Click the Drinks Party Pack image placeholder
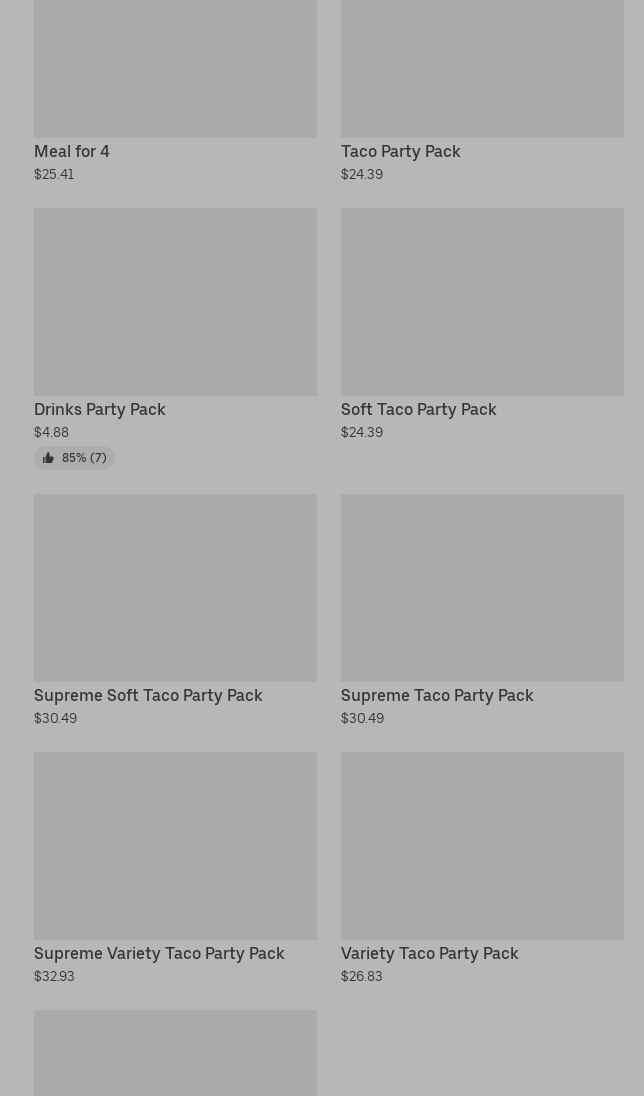 (176, 302)
